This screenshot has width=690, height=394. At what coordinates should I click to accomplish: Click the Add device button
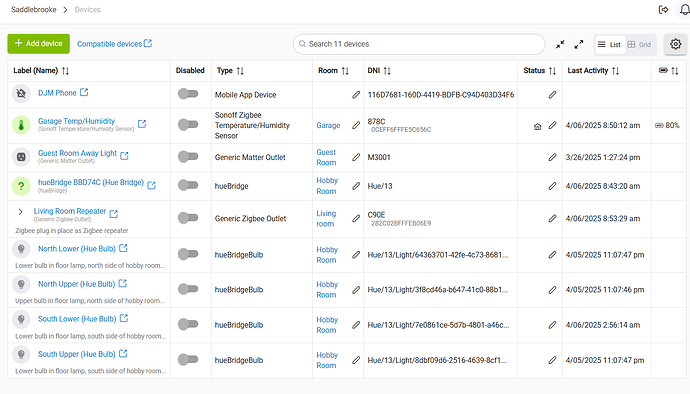[39, 44]
